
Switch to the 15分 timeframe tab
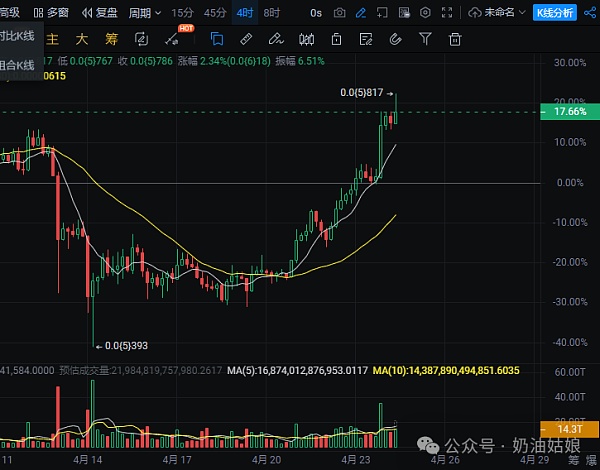pyautogui.click(x=183, y=13)
